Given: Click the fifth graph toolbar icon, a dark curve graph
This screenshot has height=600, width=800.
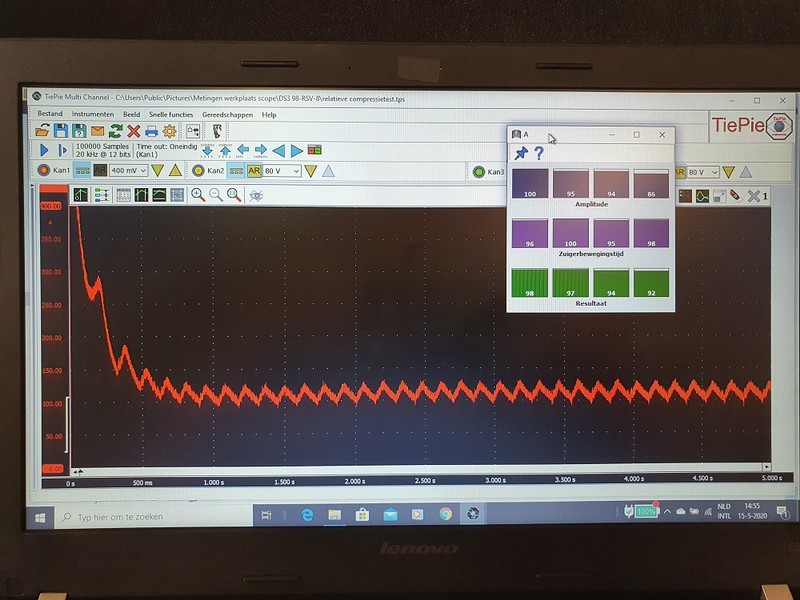Looking at the screenshot, I should [159, 195].
